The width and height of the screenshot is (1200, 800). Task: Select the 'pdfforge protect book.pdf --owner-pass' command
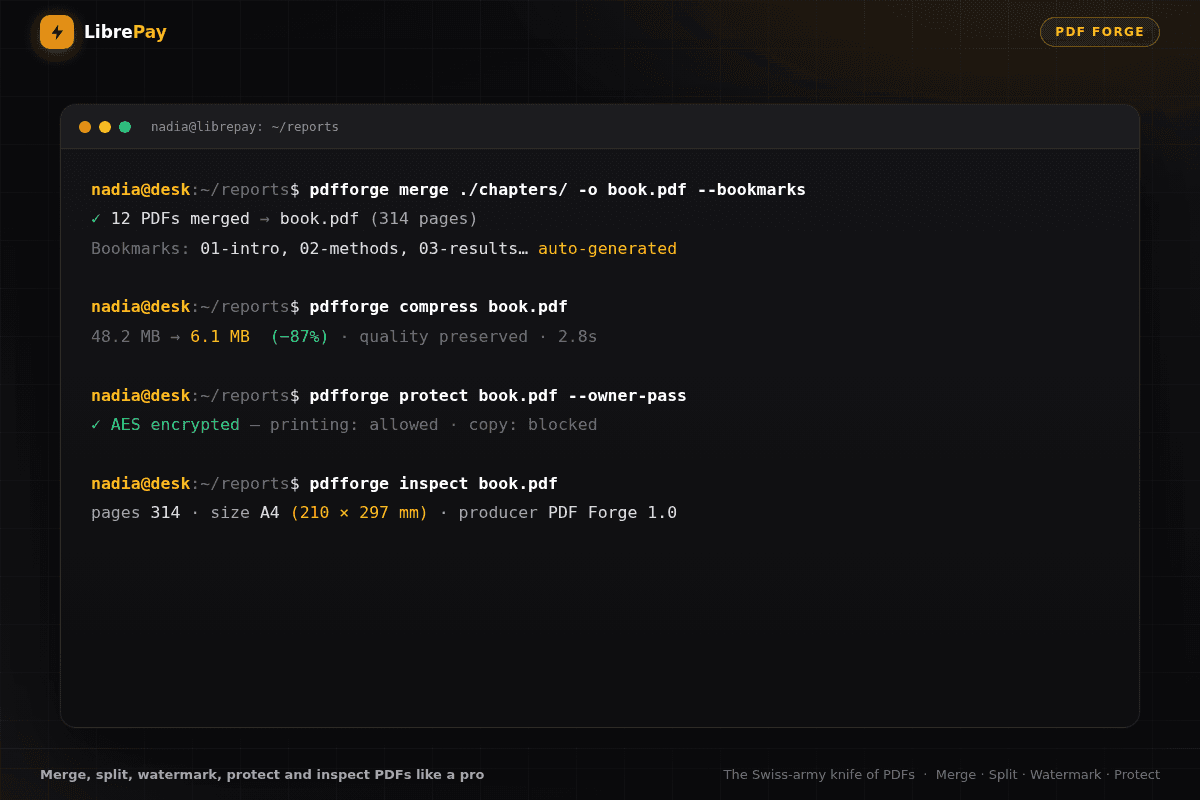point(498,395)
